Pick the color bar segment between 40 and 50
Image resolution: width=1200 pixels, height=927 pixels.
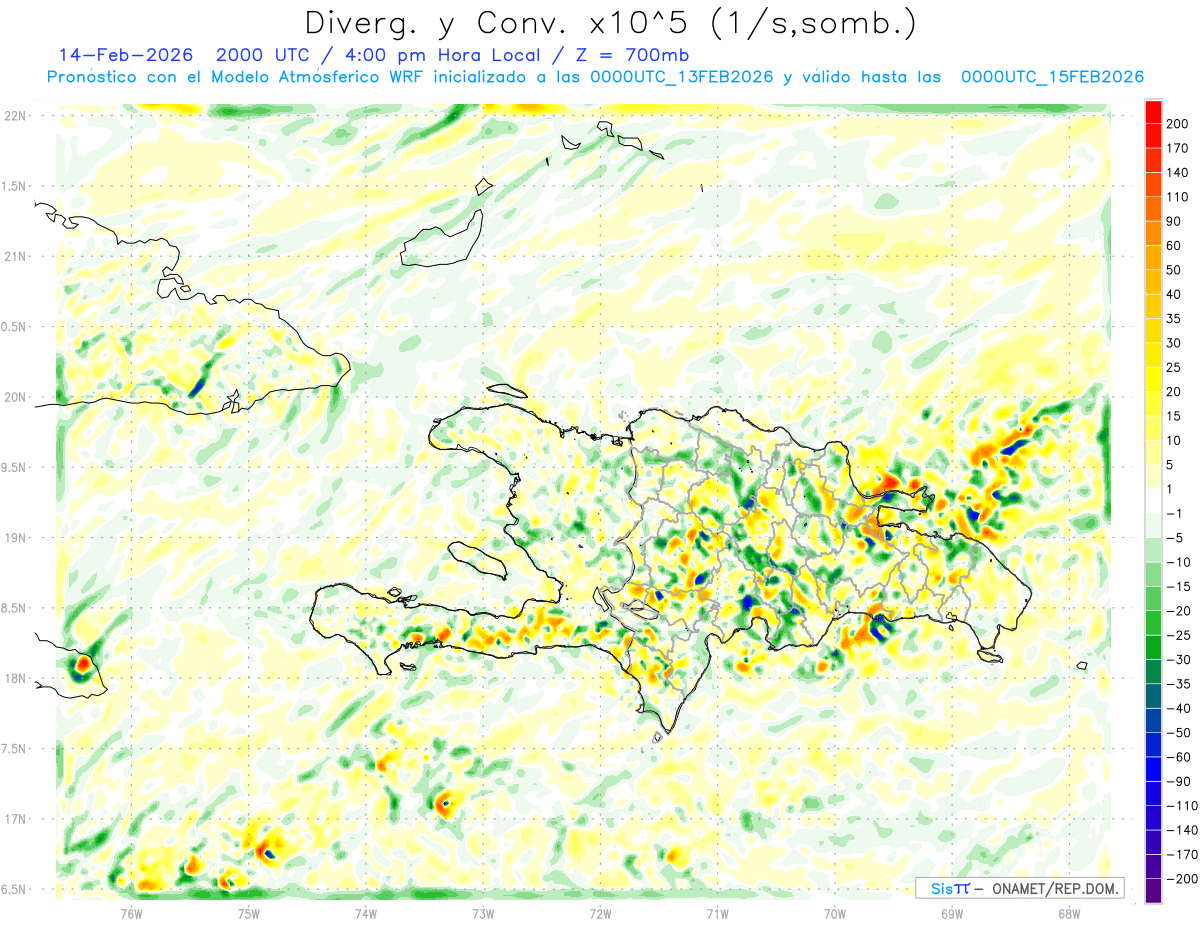1153,282
